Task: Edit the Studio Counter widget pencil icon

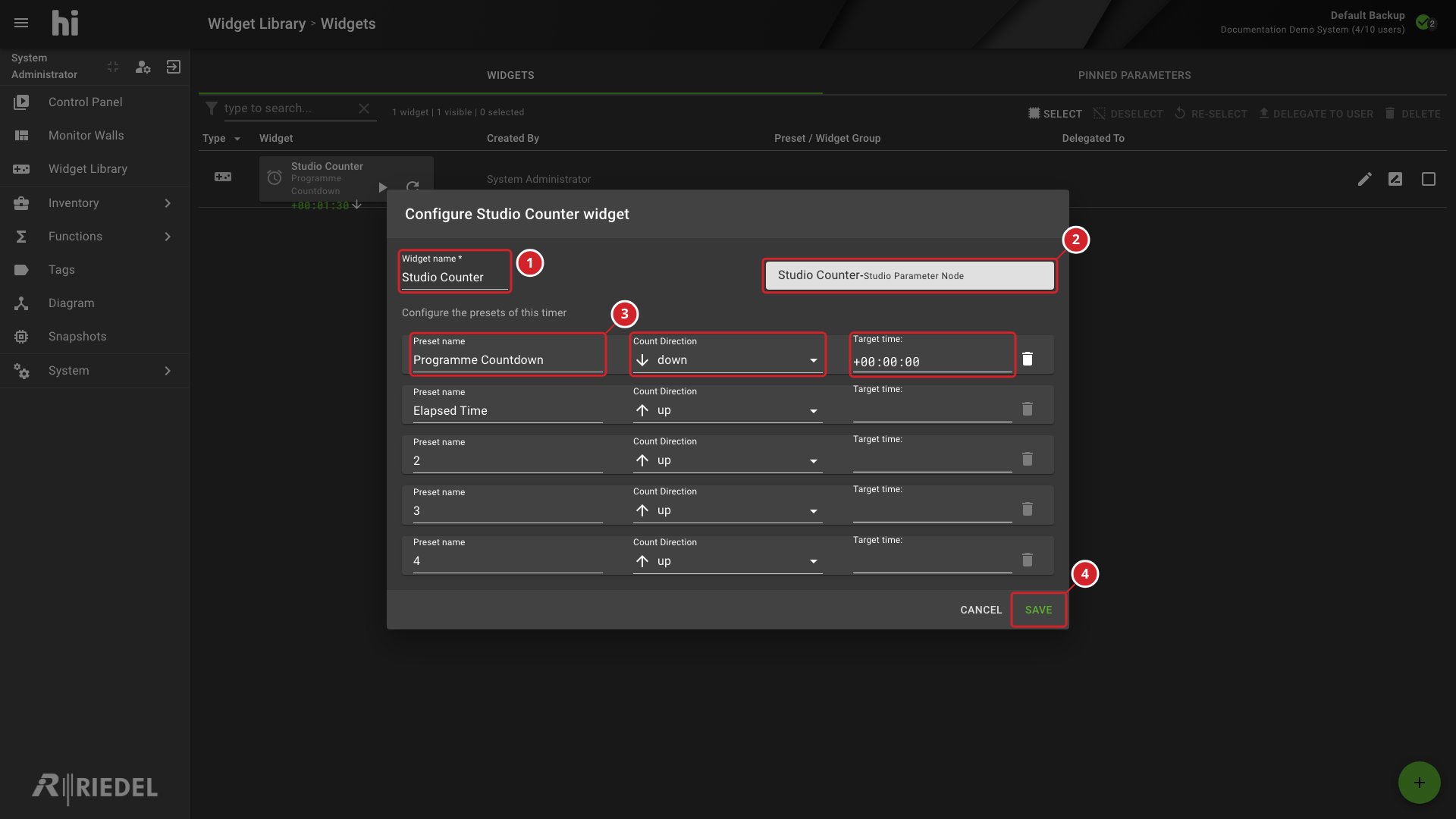Action: point(1364,179)
